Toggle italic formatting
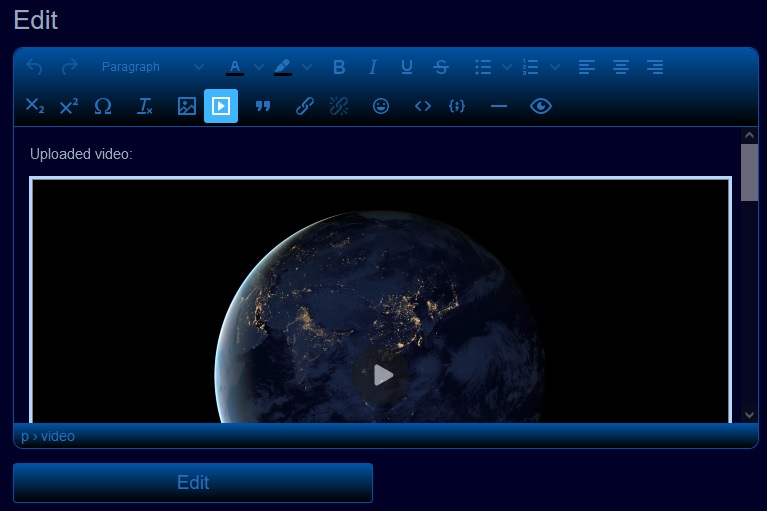This screenshot has height=511, width=767. point(373,67)
